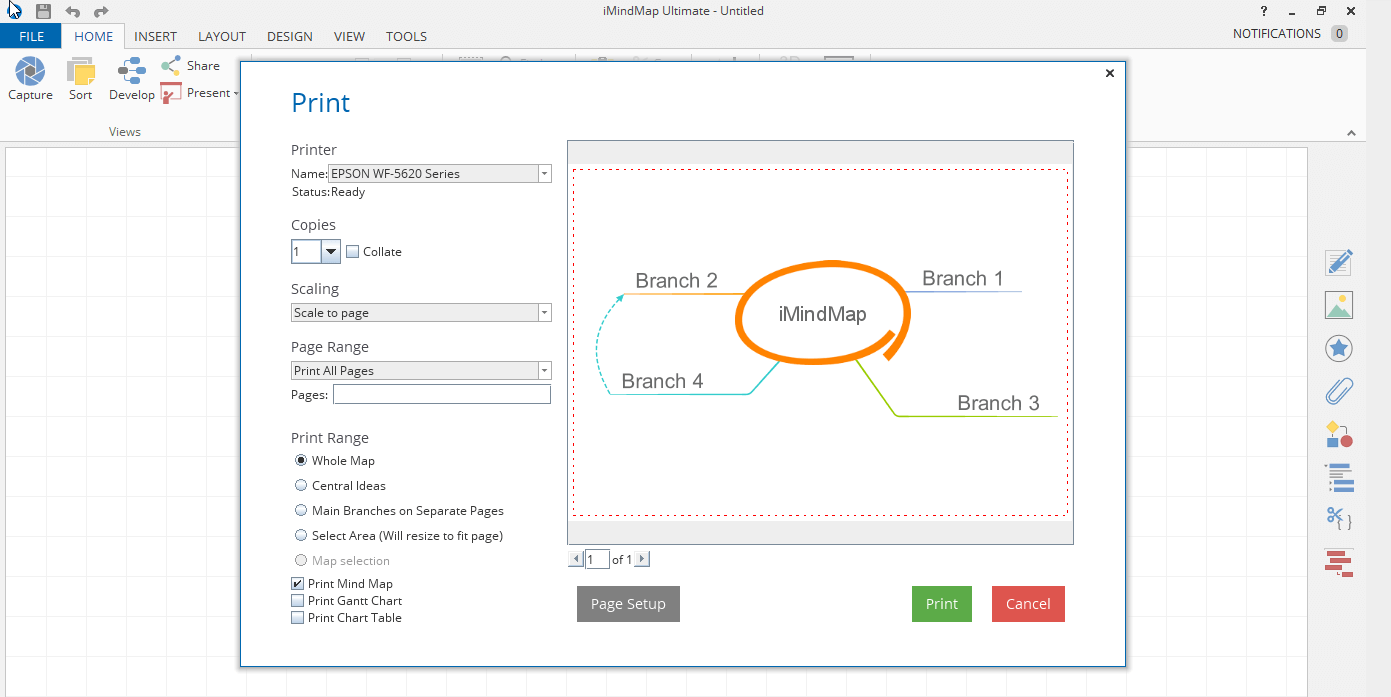This screenshot has width=1391, height=697.
Task: Click the Status: Ready text
Action: point(328,192)
